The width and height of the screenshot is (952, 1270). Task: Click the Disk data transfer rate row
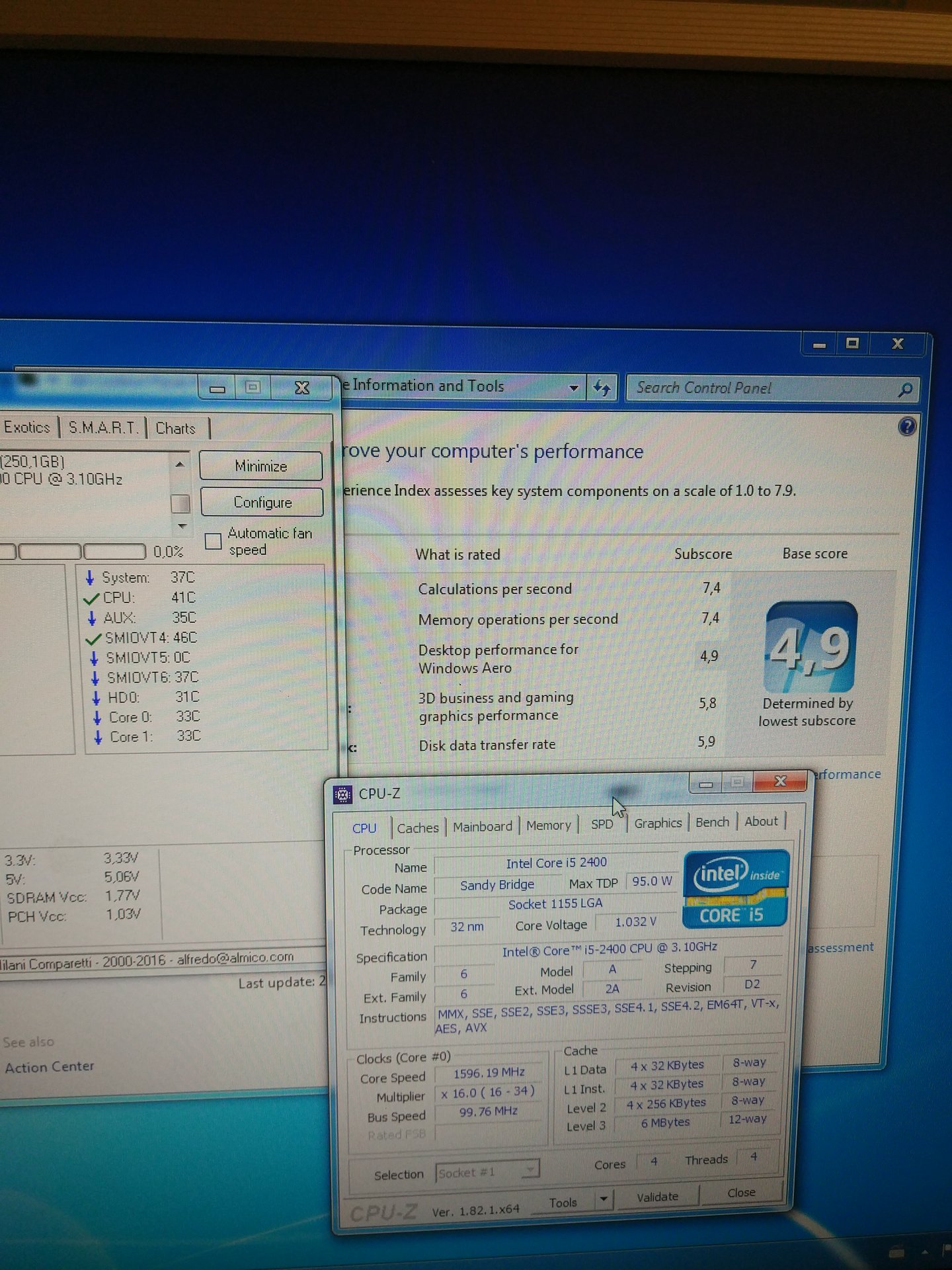(x=567, y=743)
